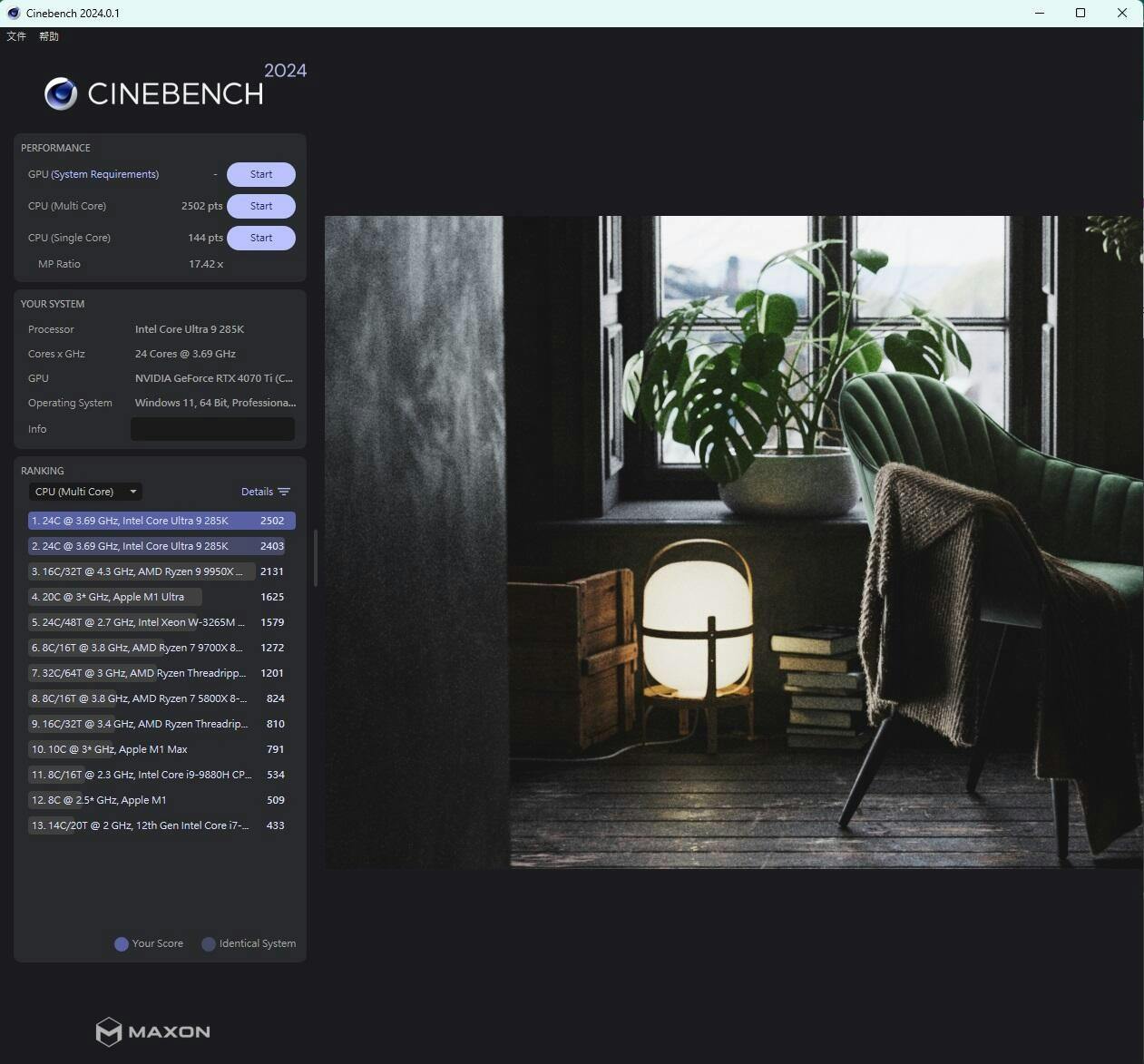Select rank 12 Apple M1 row

pos(161,800)
